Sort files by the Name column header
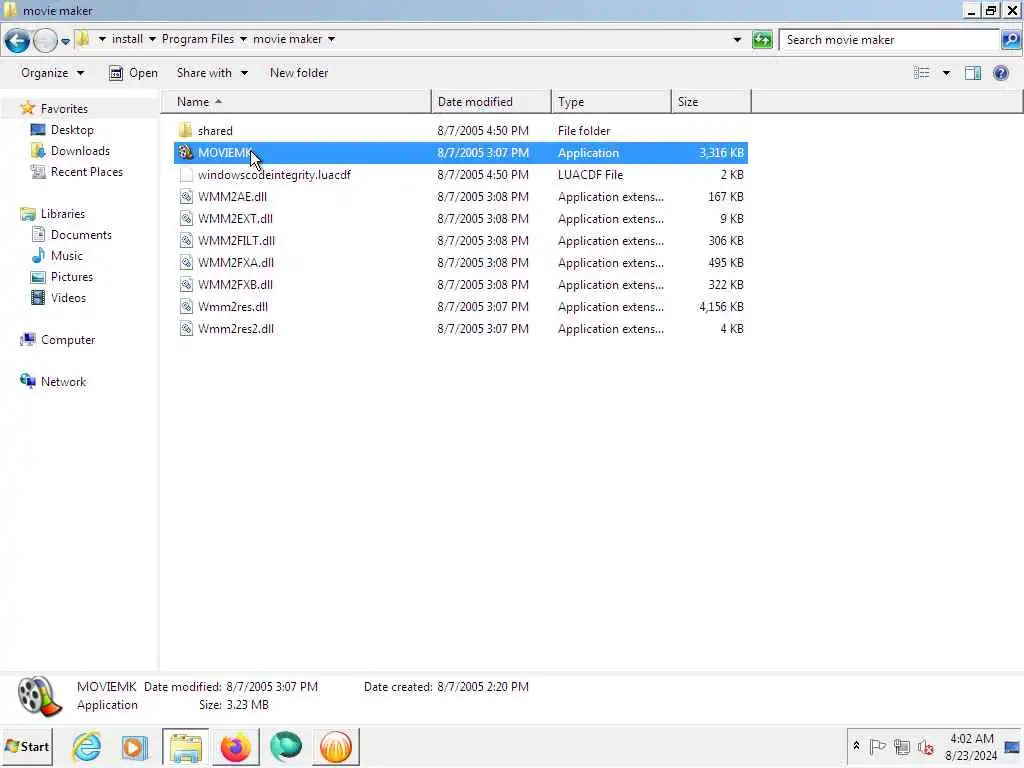The width and height of the screenshot is (1024, 768). click(x=297, y=102)
